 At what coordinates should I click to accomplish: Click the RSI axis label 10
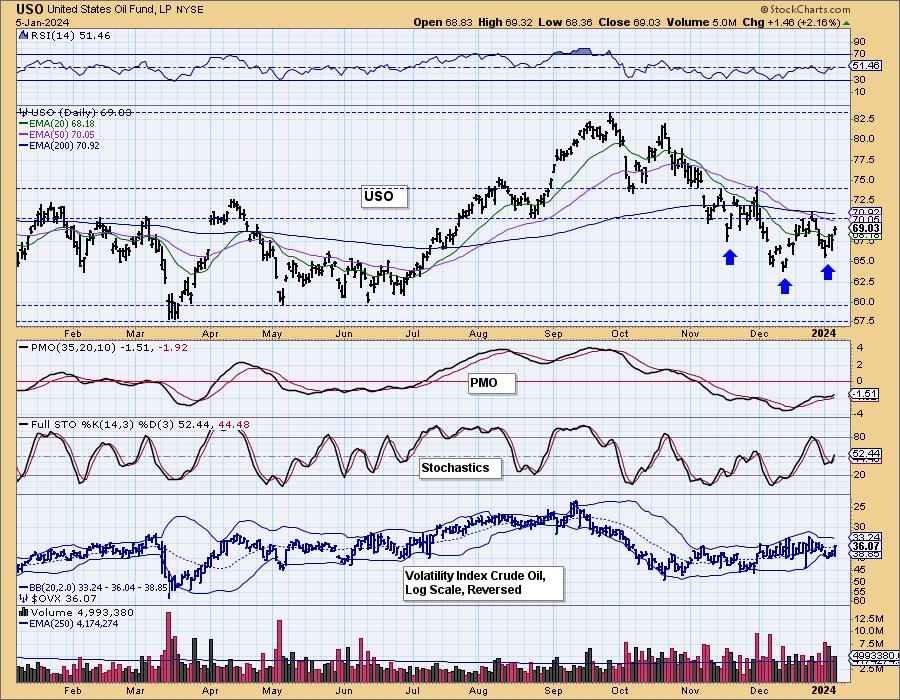[860, 92]
